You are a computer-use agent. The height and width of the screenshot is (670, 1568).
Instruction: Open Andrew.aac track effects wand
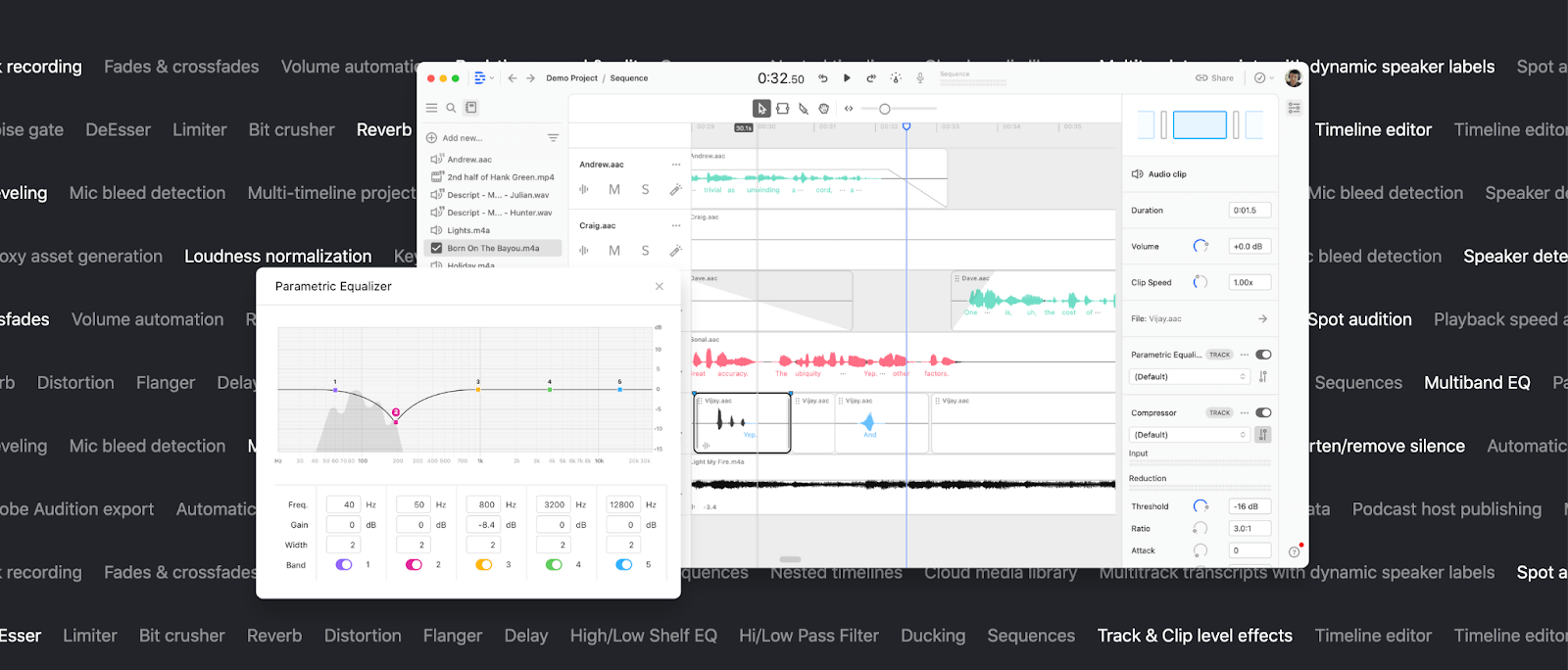point(675,190)
